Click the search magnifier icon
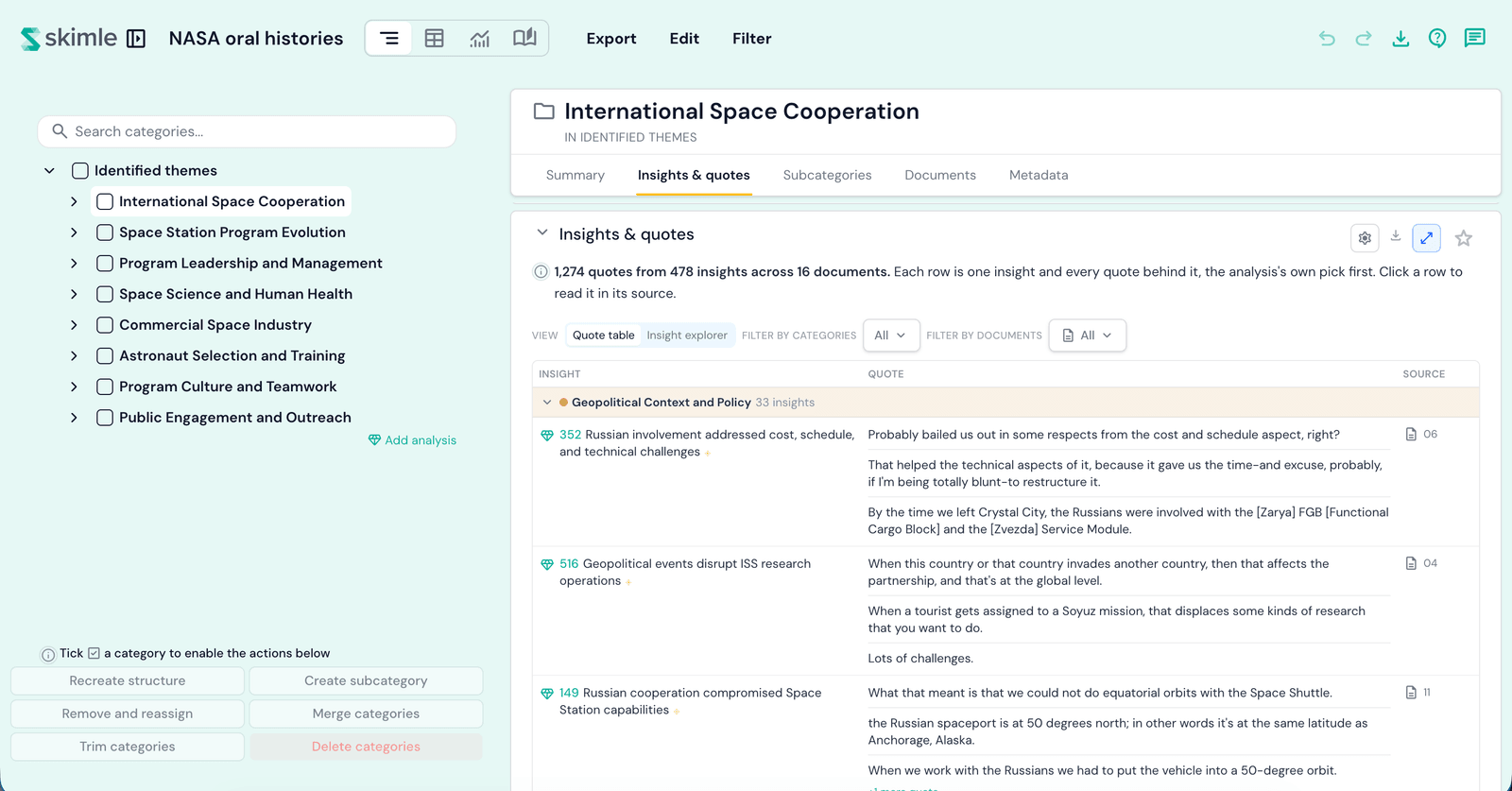This screenshot has width=1512, height=791. (60, 131)
